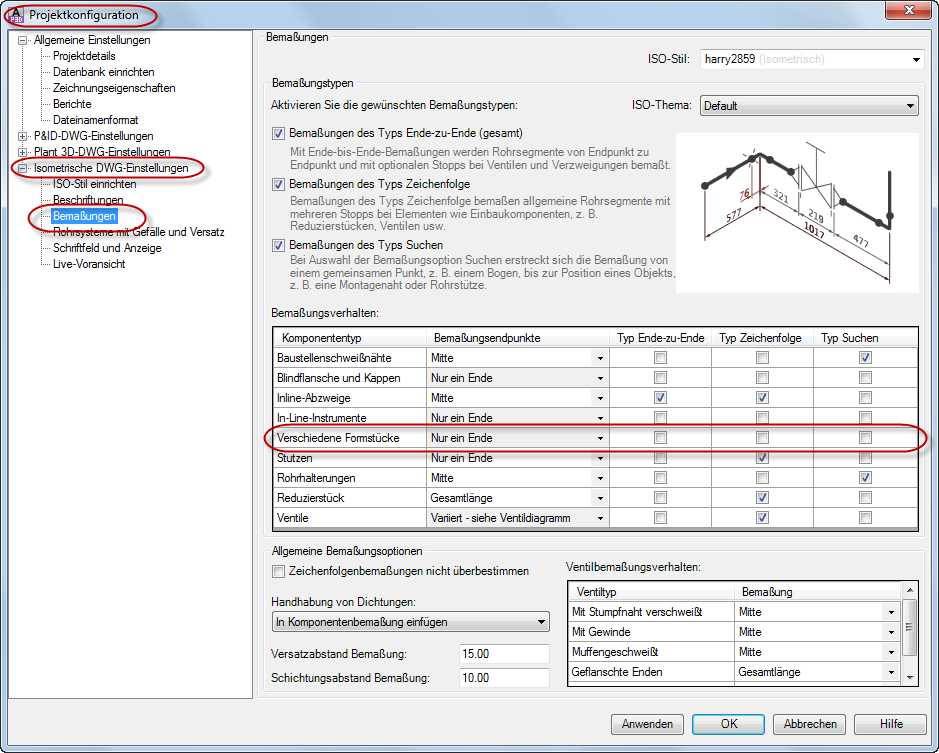Confirm with the OK button
The image size is (939, 753).
point(728,724)
